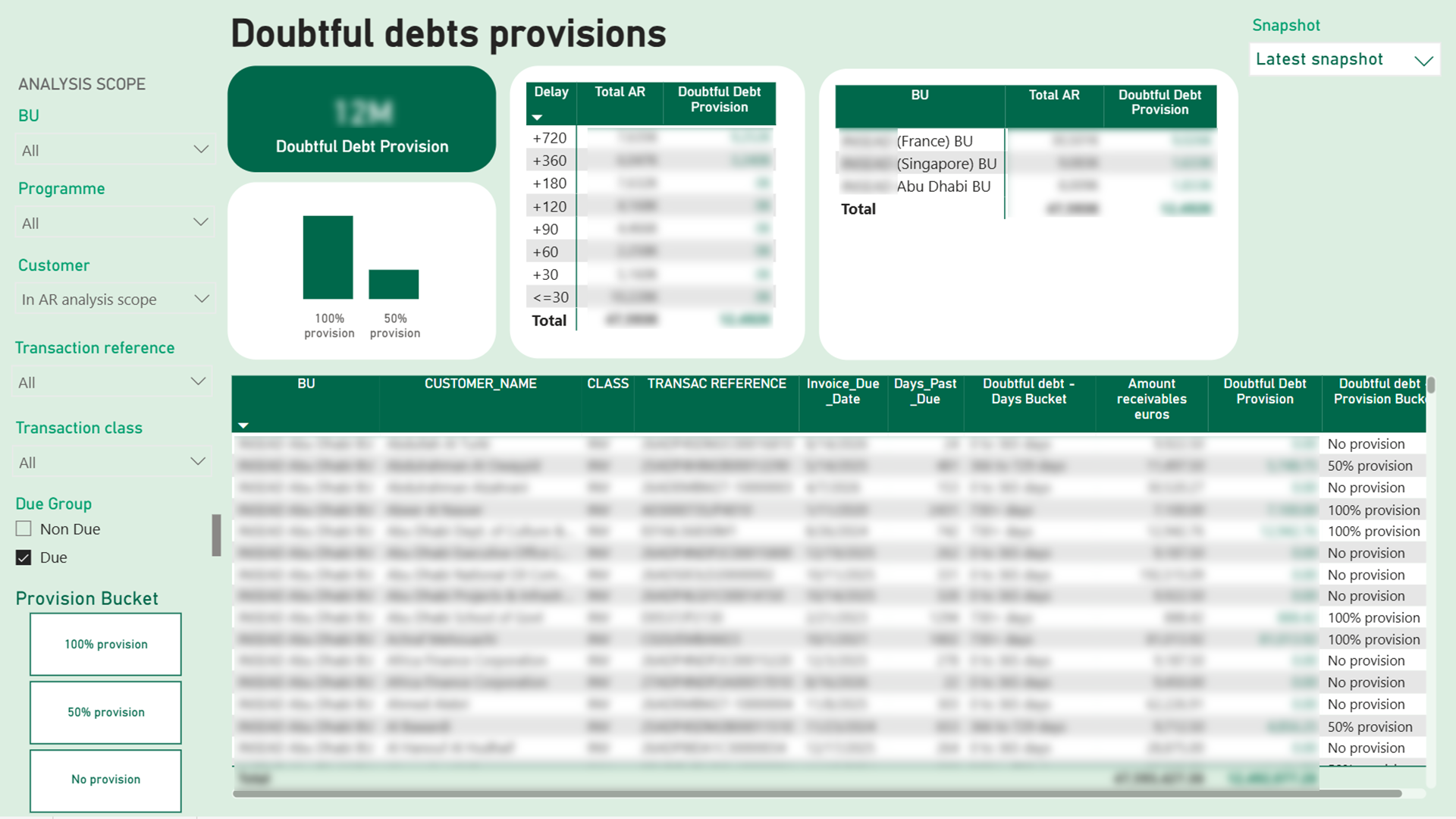The width and height of the screenshot is (1456, 819).
Task: Select the +720 delay row
Action: tap(651, 138)
